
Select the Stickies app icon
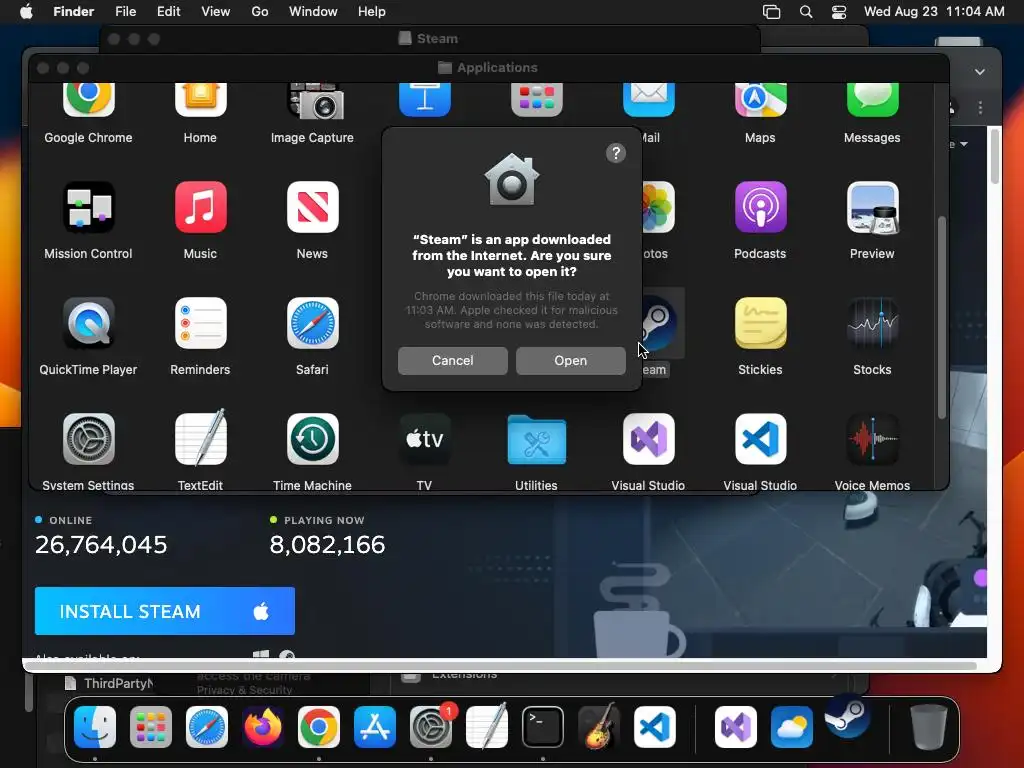760,323
